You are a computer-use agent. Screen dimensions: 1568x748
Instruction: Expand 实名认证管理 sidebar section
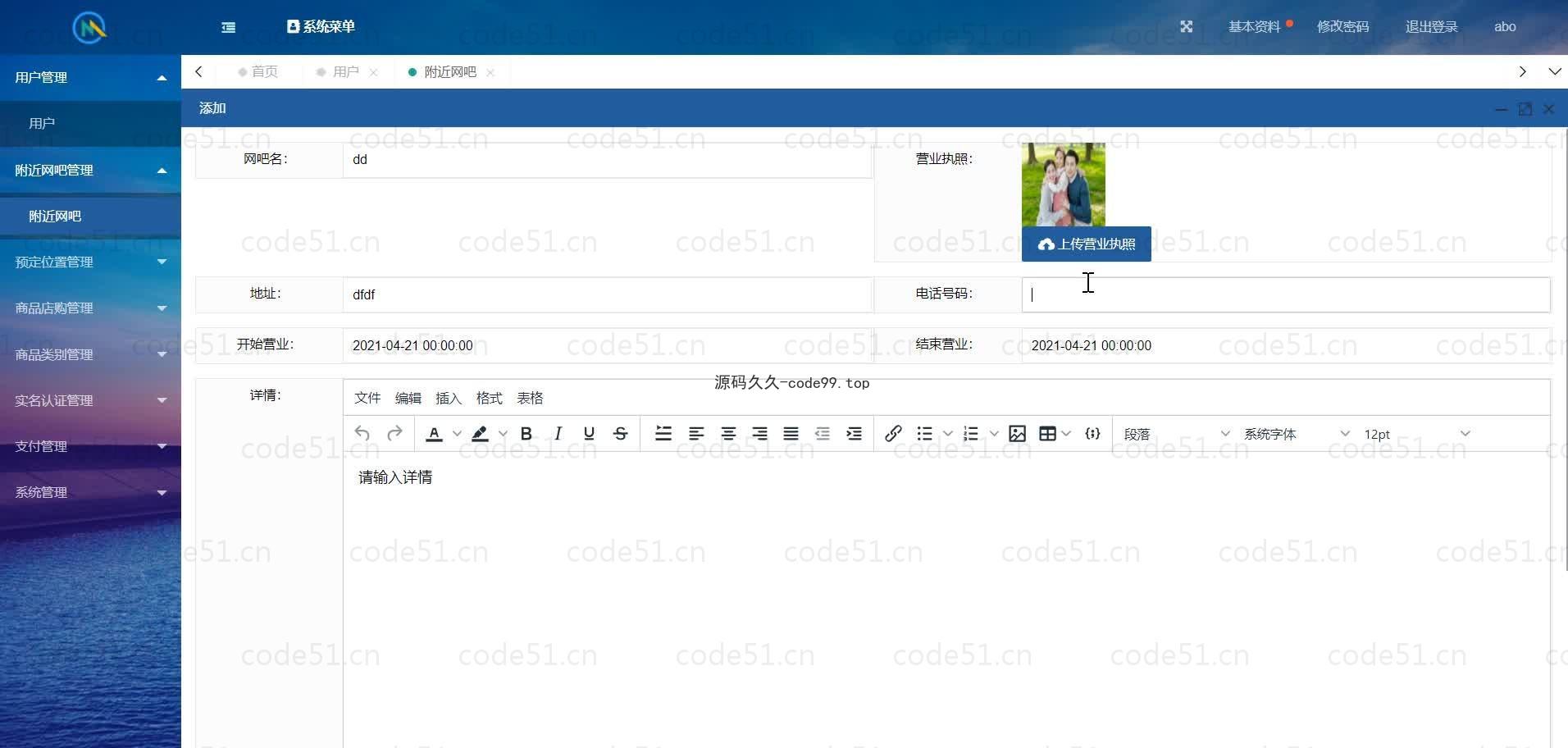(90, 400)
